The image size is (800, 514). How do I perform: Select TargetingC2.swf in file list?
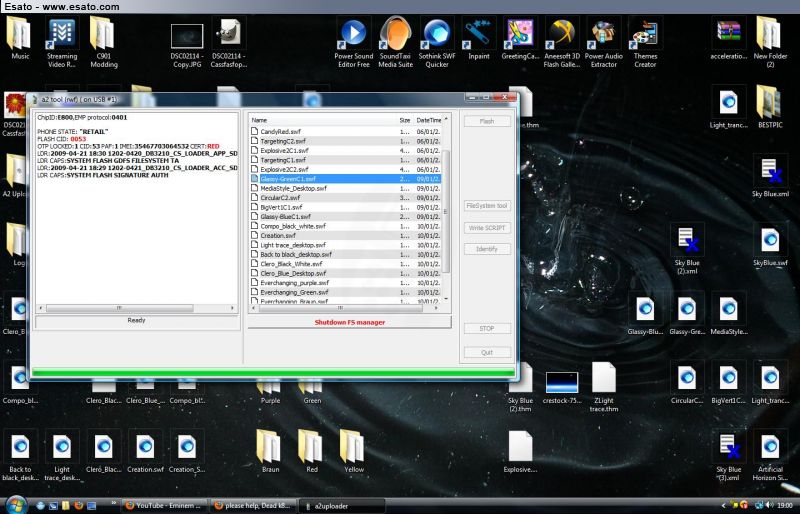[345, 141]
